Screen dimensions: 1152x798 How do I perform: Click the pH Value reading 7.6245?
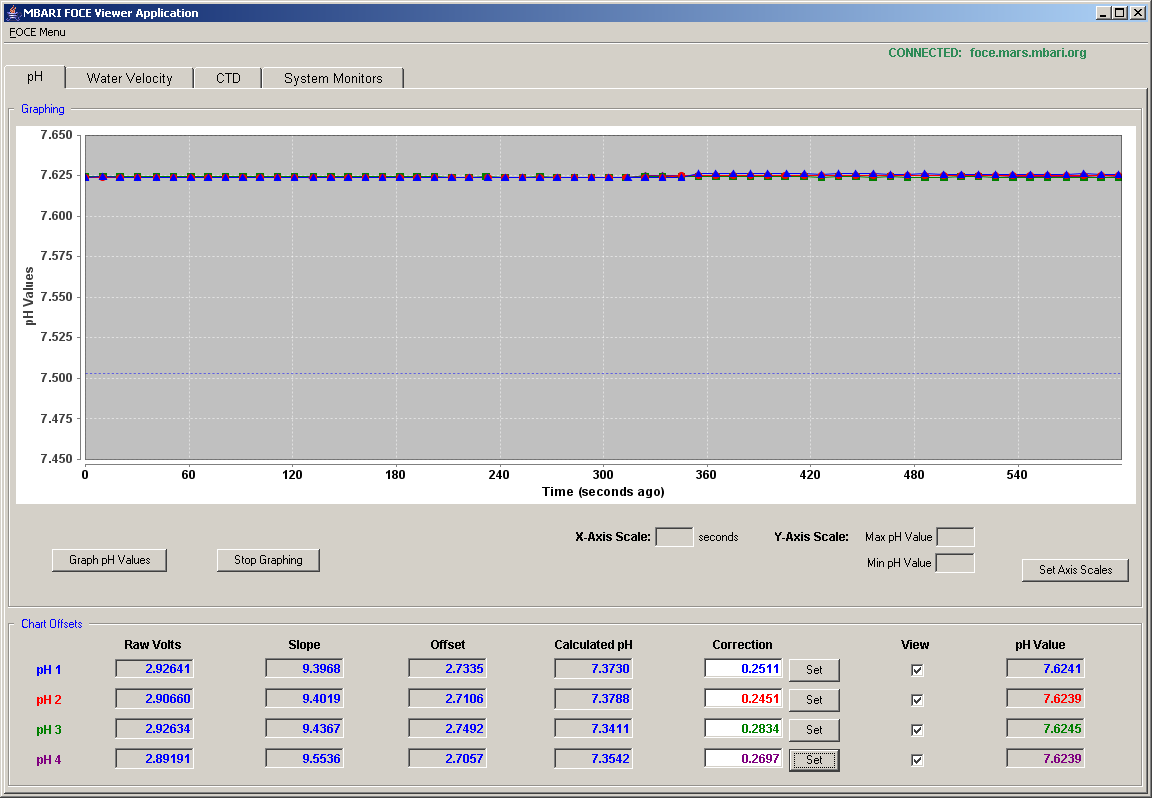click(1045, 729)
